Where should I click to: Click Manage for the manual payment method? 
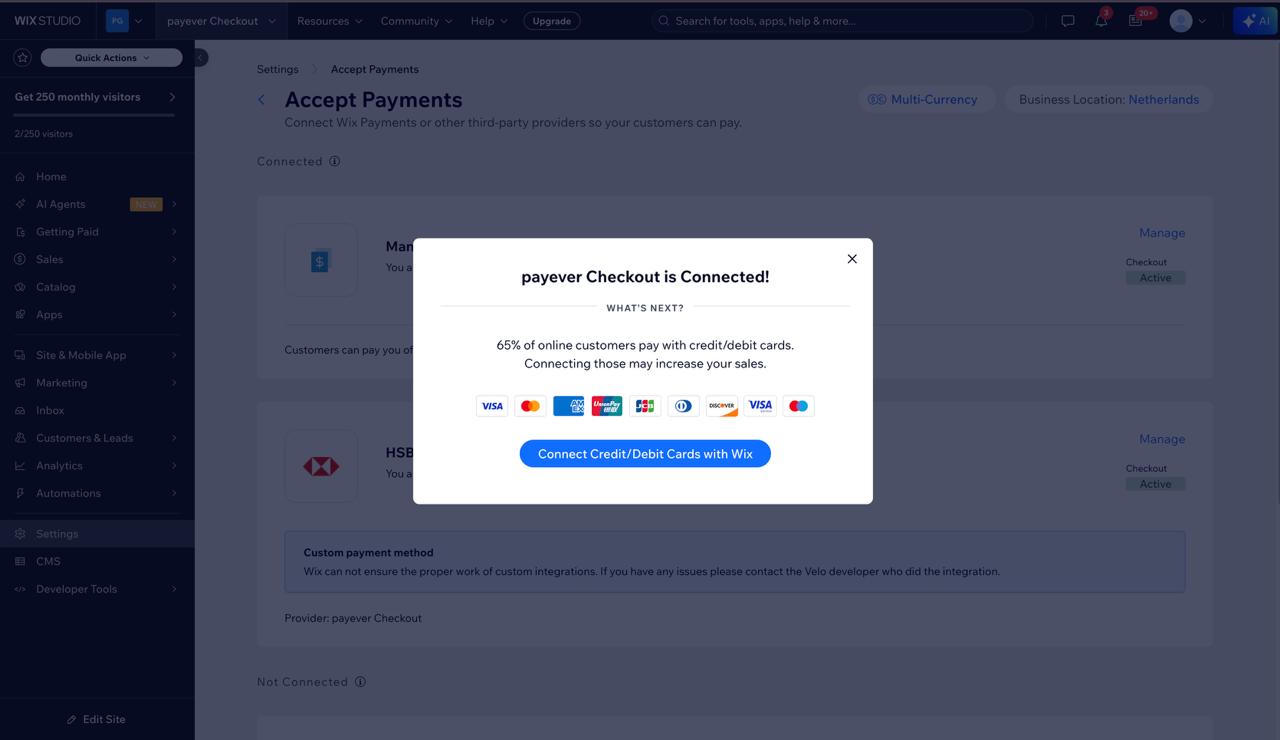point(1162,233)
